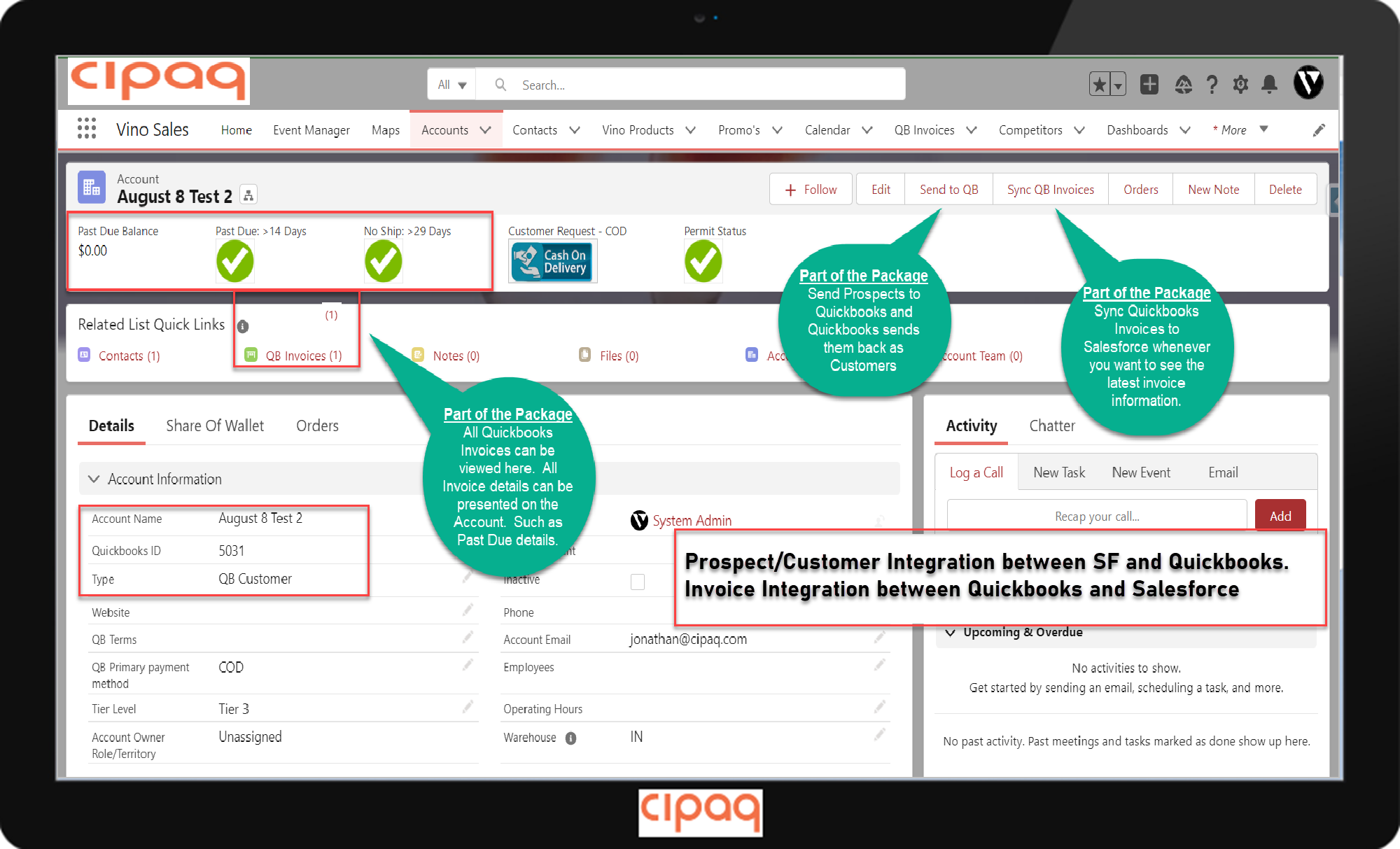Switch to the Chatter tab
The width and height of the screenshot is (1400, 849).
pyautogui.click(x=1051, y=426)
